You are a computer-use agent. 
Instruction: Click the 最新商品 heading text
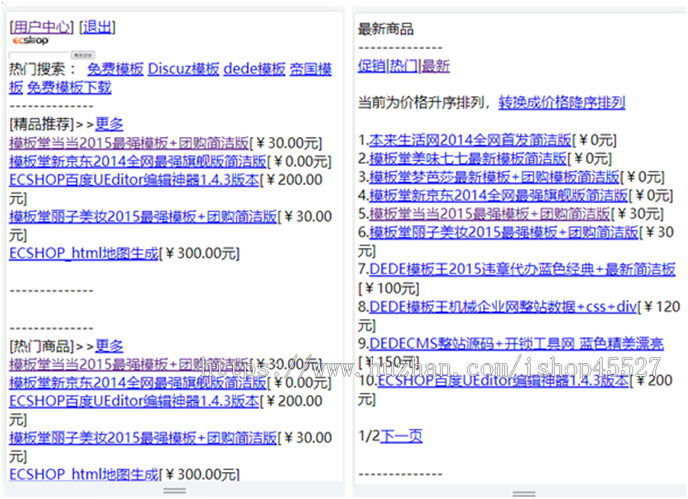pyautogui.click(x=386, y=29)
